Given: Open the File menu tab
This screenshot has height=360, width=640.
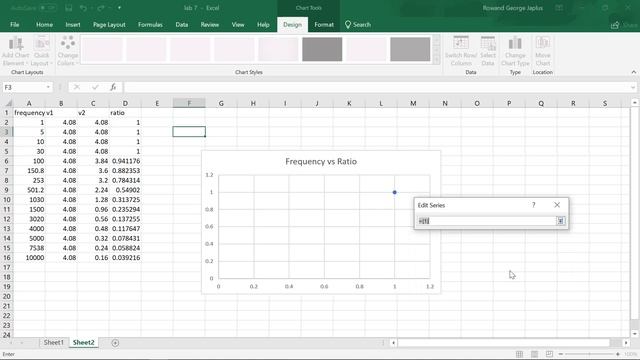Looking at the screenshot, I should (15, 24).
